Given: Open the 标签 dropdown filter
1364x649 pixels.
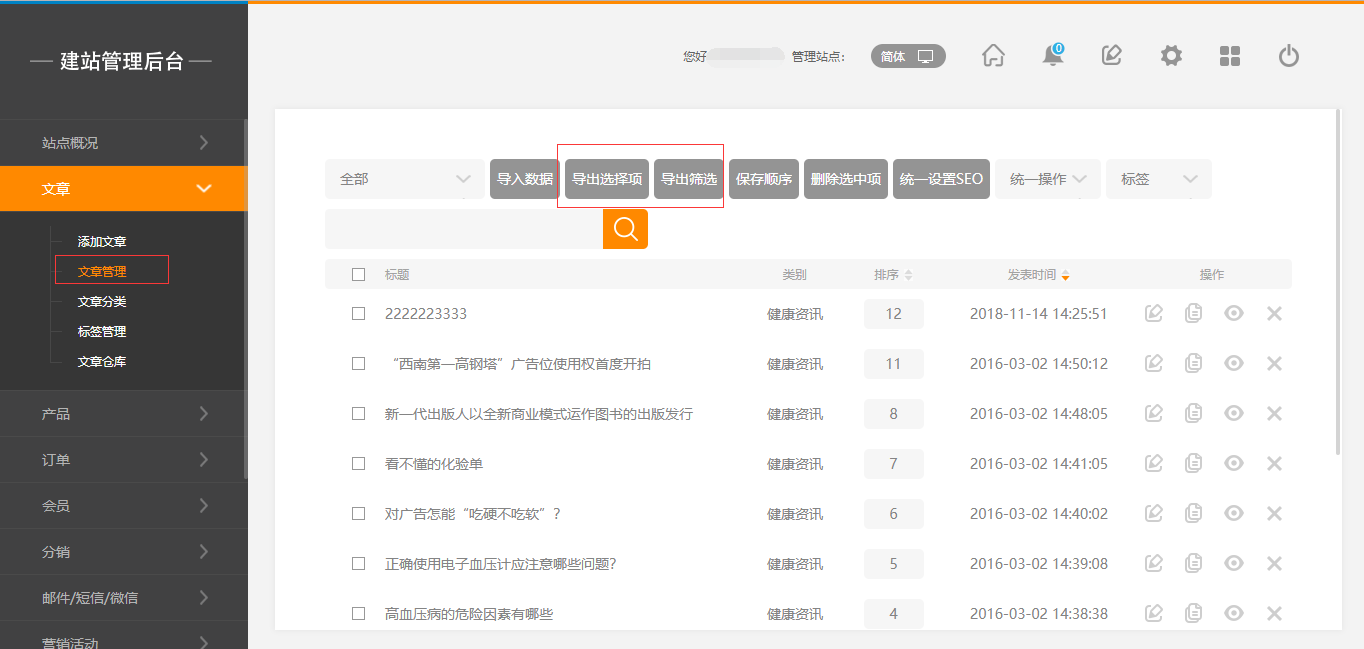Looking at the screenshot, I should tap(1158, 179).
